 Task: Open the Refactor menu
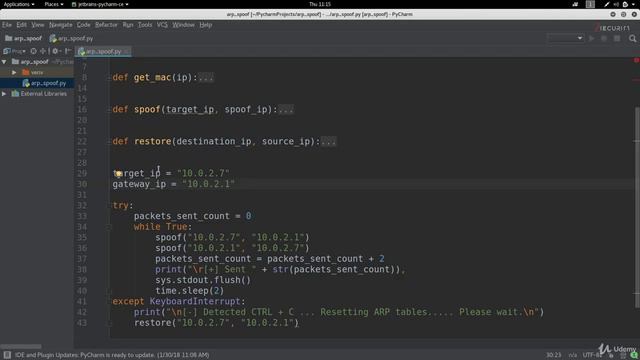(x=106, y=25)
